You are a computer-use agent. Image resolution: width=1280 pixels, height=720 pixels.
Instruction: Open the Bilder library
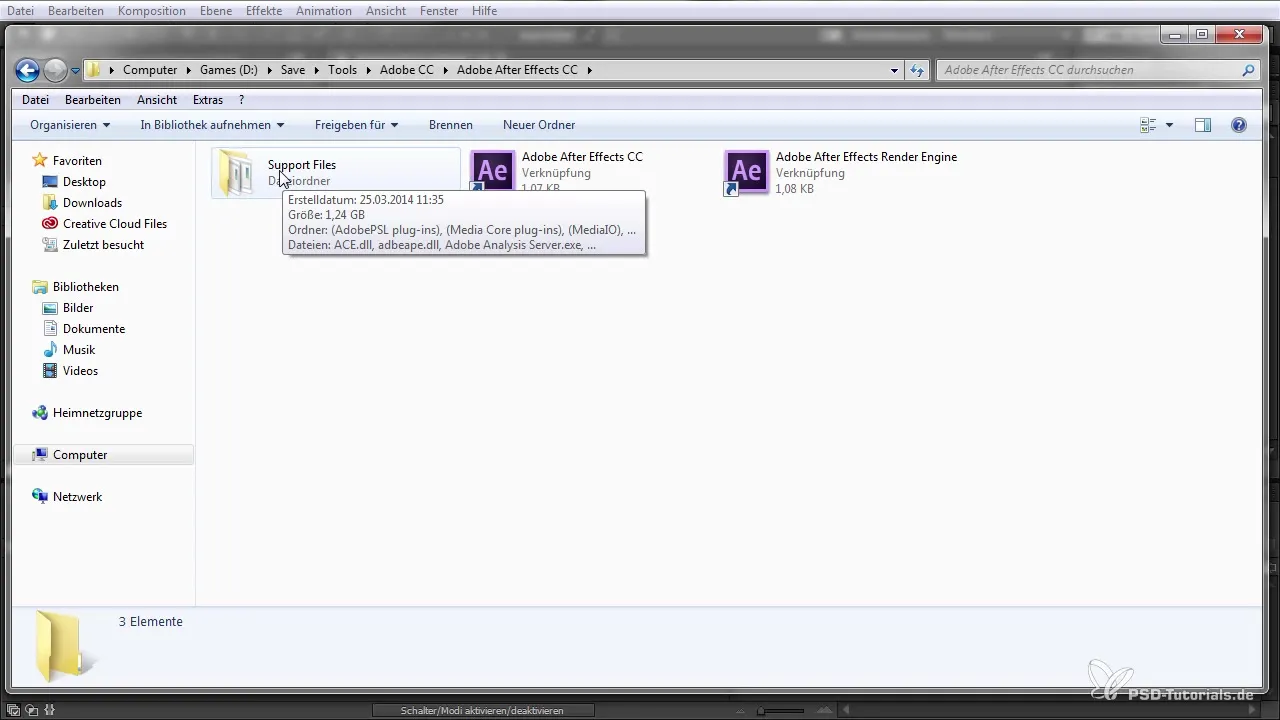[x=78, y=308]
